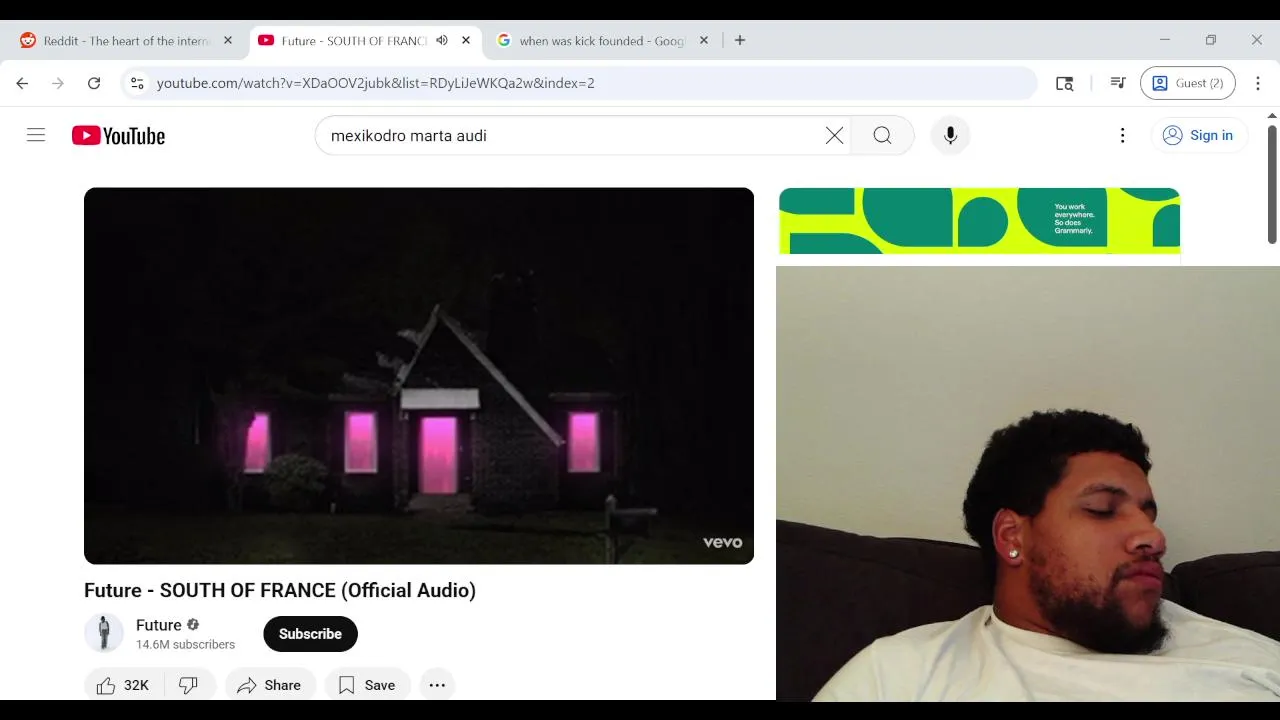Viewport: 1280px width, 720px height.
Task: Click the video player
Action: pos(419,376)
